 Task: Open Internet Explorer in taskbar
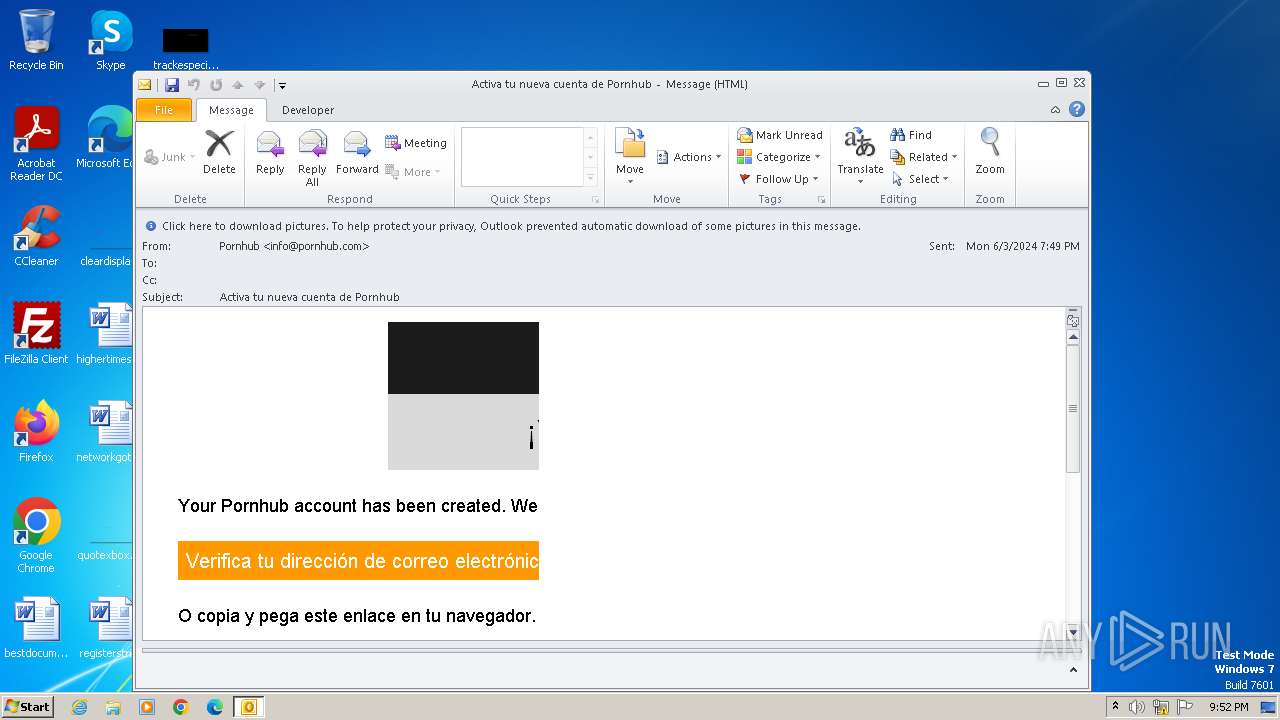click(x=79, y=707)
